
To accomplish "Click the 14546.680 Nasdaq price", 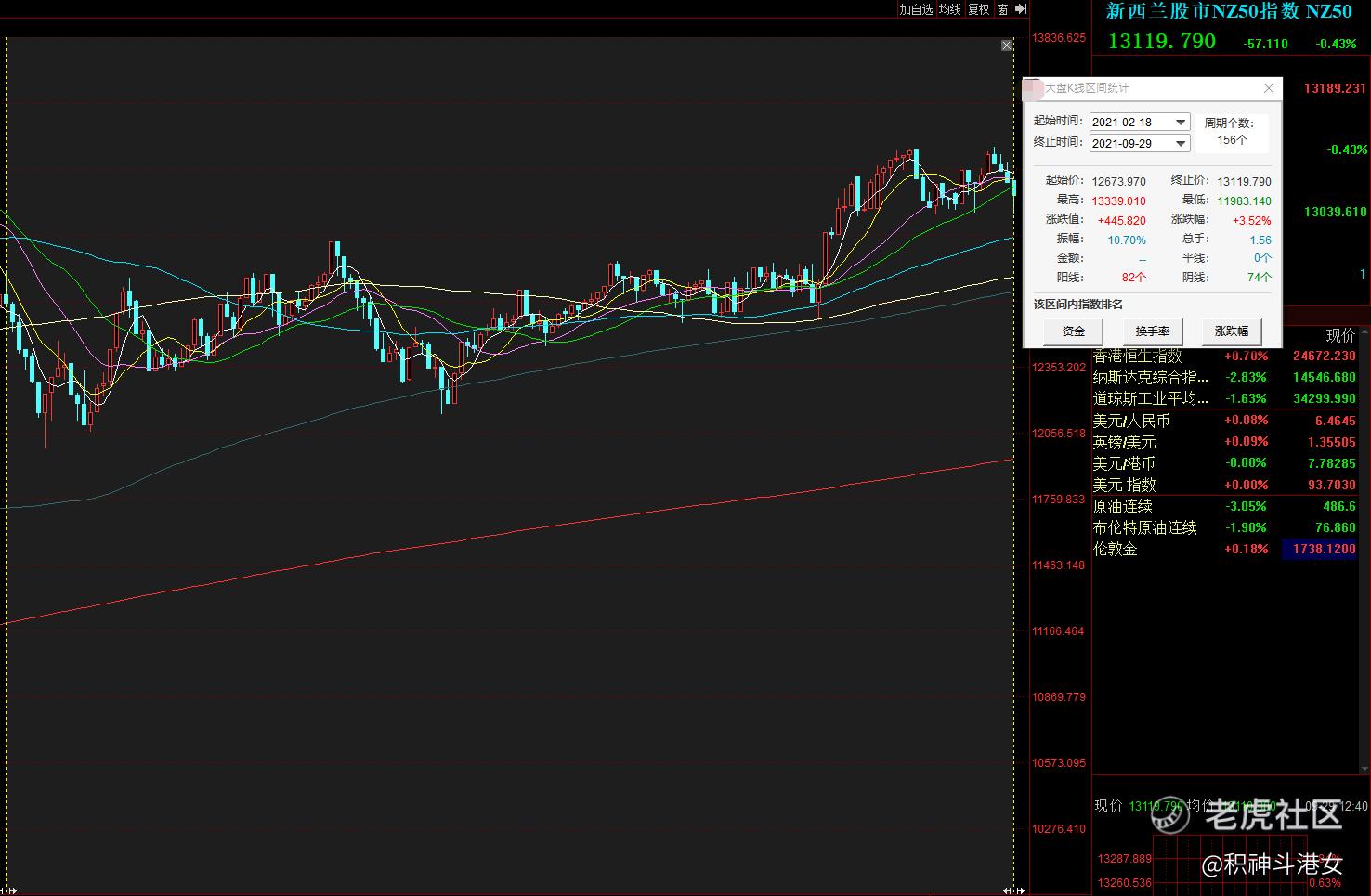I will click(x=1324, y=377).
